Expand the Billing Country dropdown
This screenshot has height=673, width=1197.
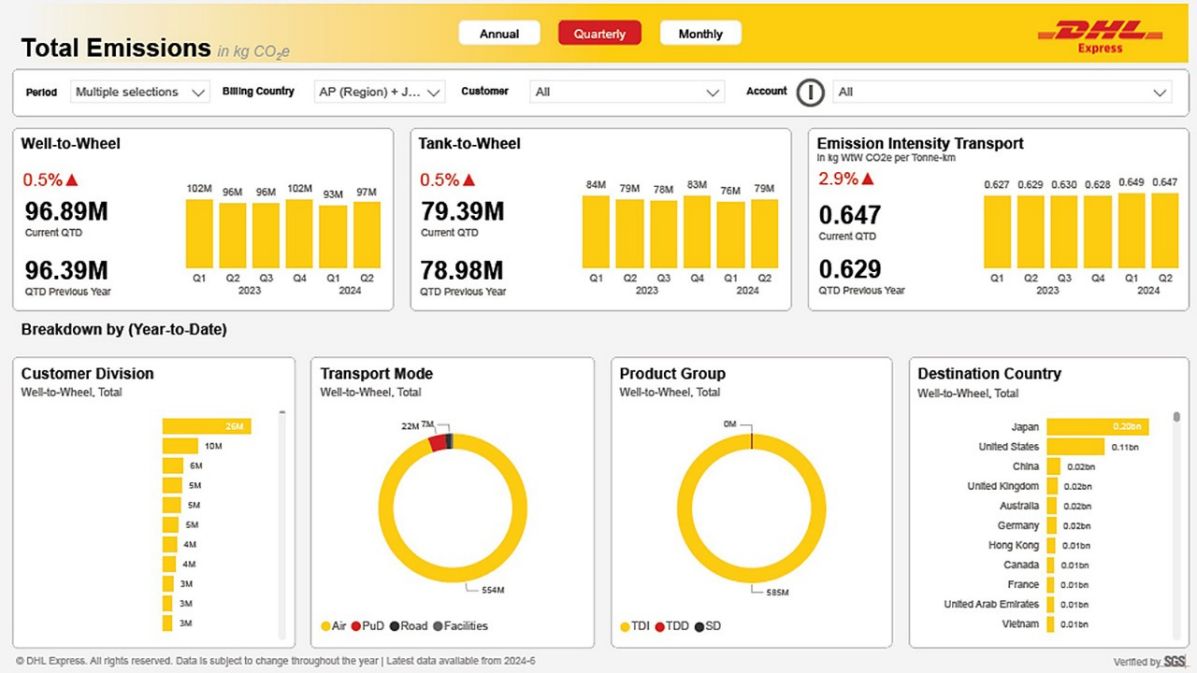tap(379, 92)
